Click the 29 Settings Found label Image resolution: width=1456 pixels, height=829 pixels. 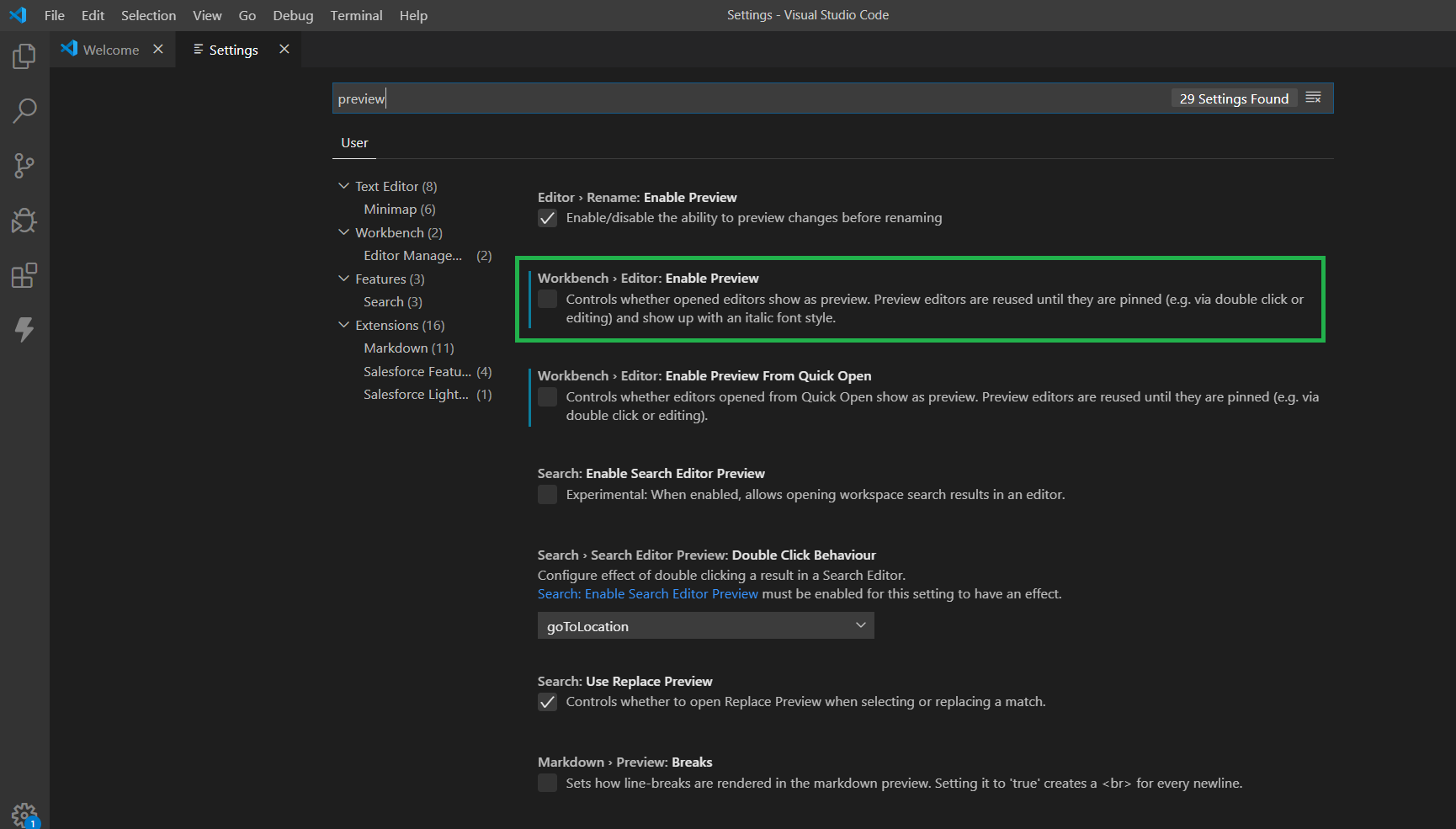click(1233, 98)
